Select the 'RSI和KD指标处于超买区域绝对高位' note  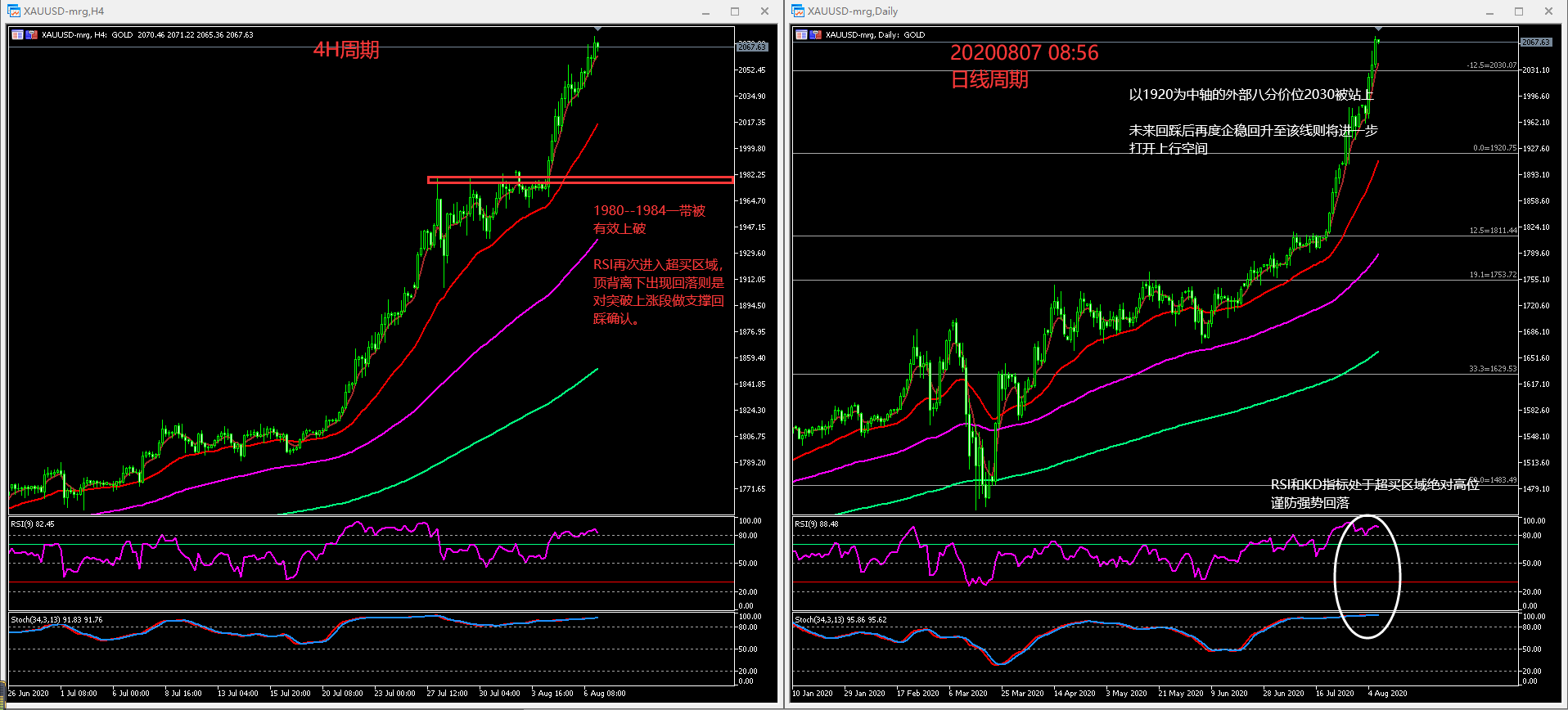click(x=1375, y=485)
